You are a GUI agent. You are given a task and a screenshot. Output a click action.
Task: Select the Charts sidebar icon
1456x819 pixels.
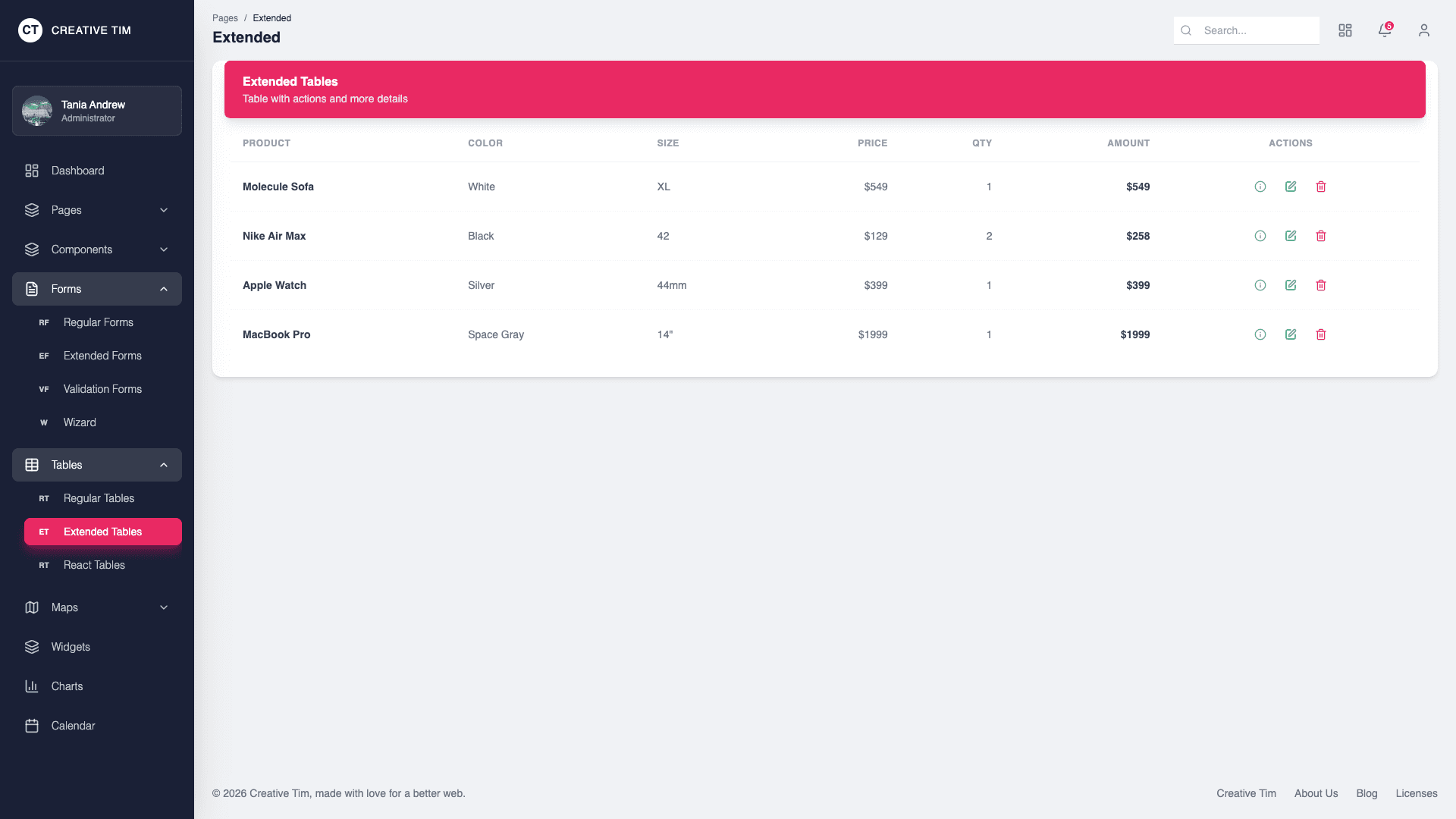click(32, 686)
